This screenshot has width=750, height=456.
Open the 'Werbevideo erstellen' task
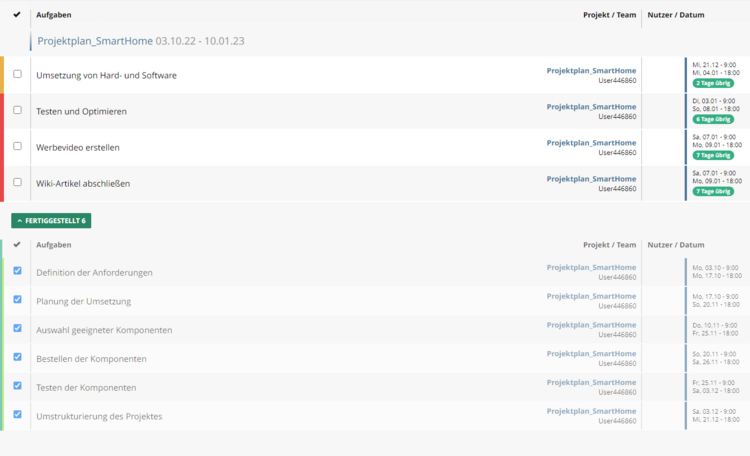pos(78,147)
